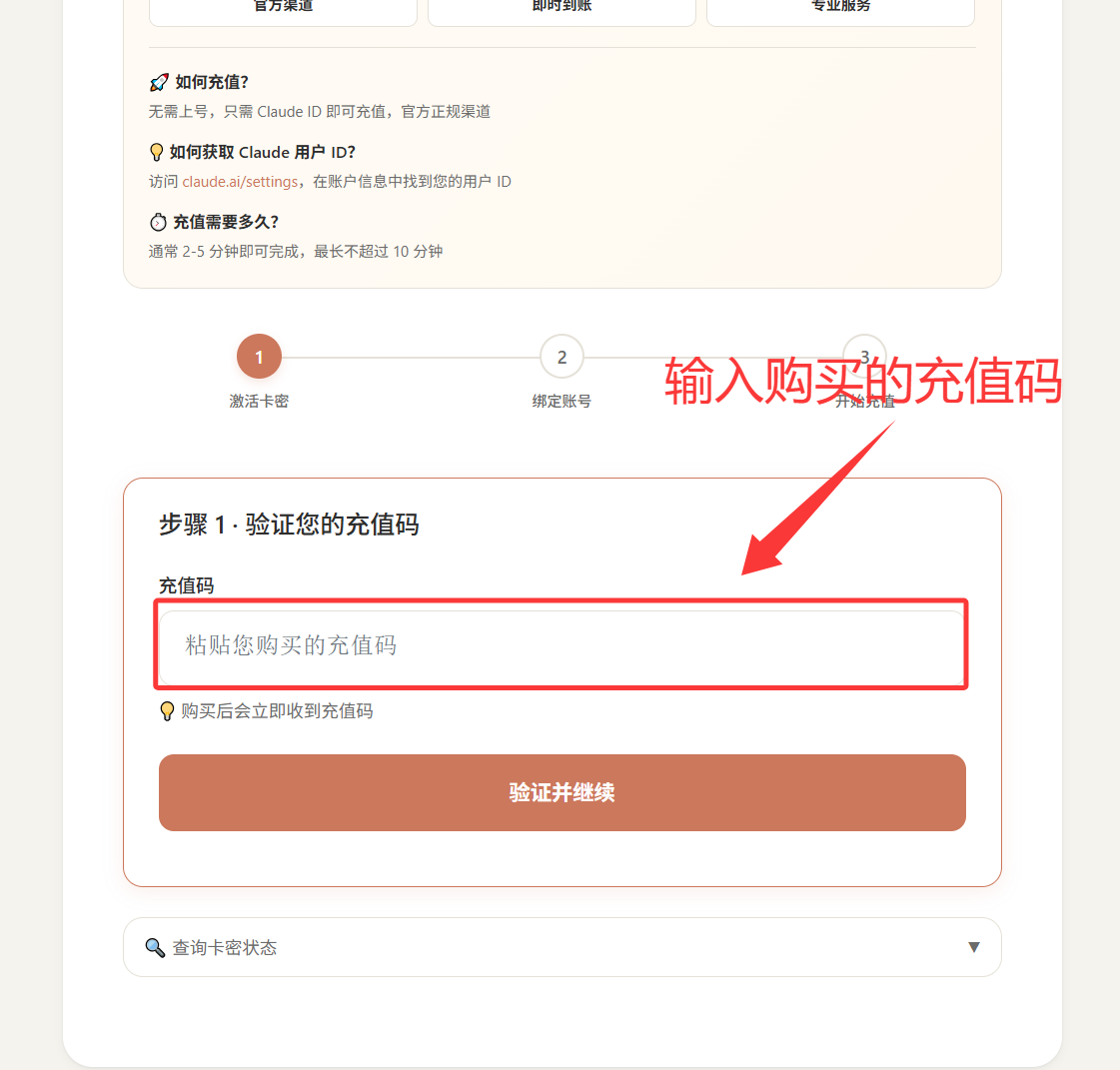This screenshot has width=1120, height=1070.
Task: Click the 即时到账 card
Action: [562, 9]
